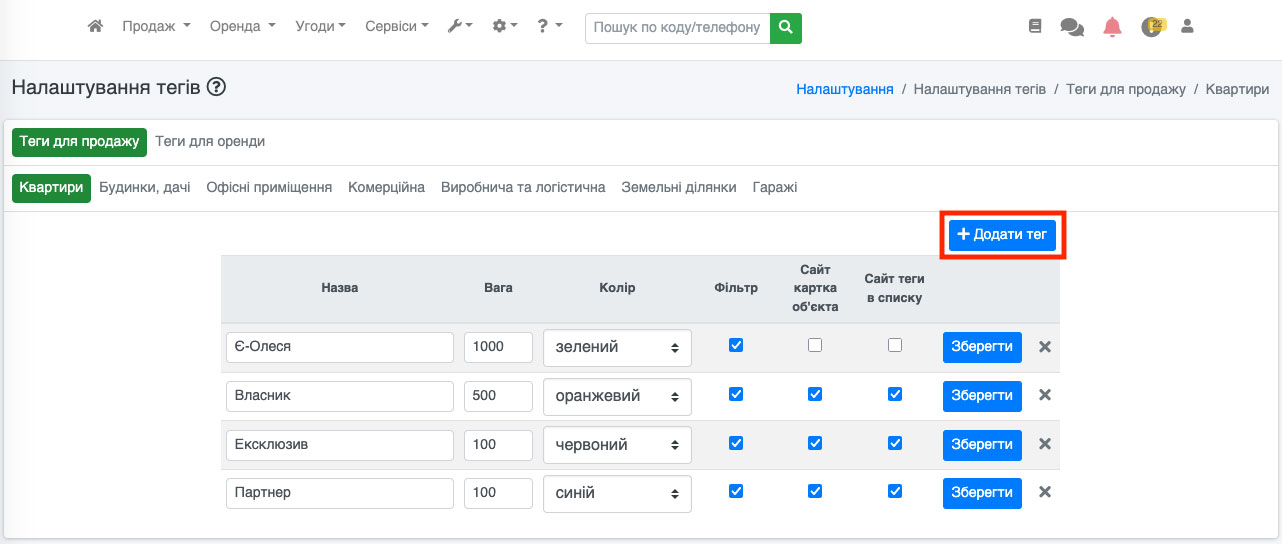Click the help icon beside Налаштування тегів
Viewport: 1282px width, 544px height.
pyautogui.click(x=216, y=88)
